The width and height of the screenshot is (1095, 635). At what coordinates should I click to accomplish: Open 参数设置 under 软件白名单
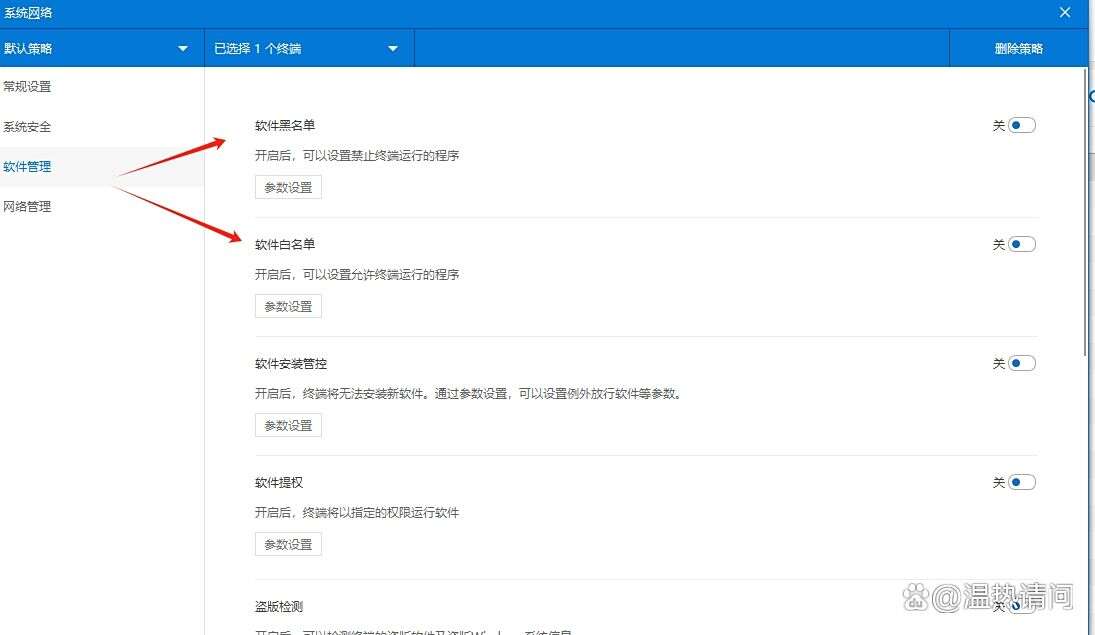pos(287,305)
